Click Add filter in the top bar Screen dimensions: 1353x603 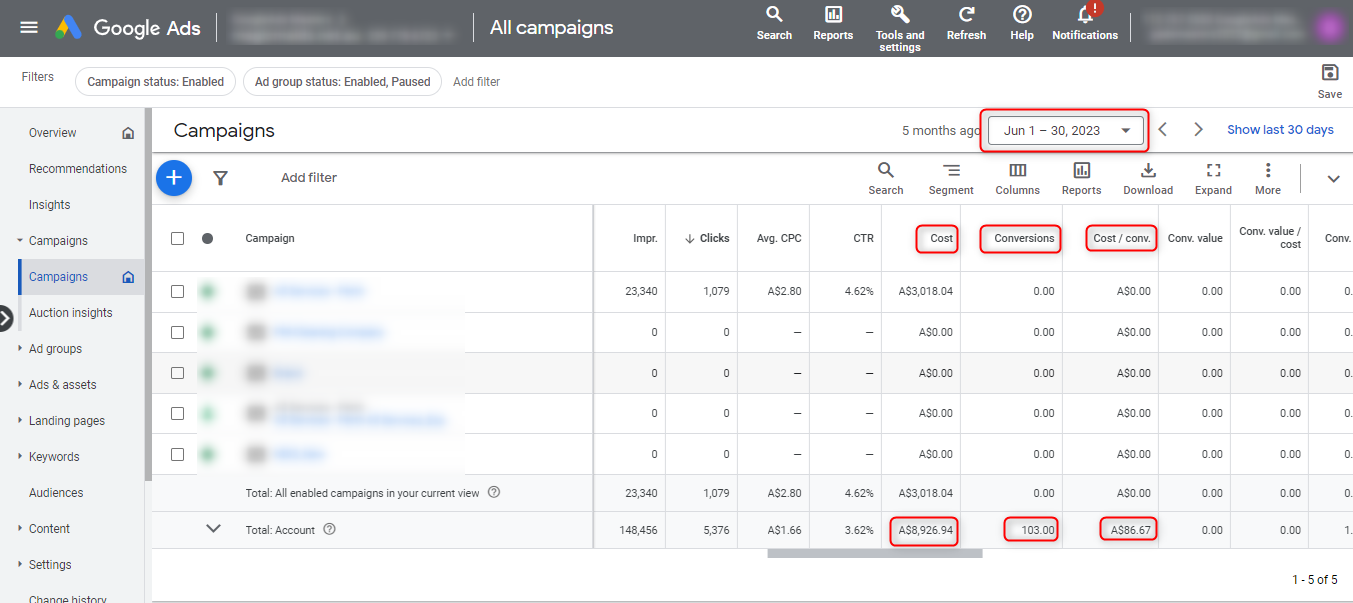click(476, 82)
